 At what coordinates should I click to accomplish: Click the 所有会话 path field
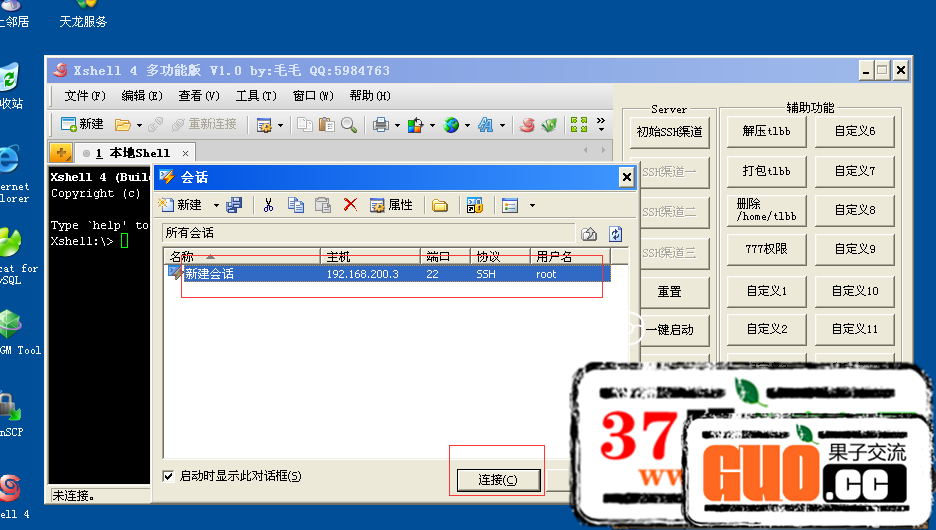pos(368,233)
